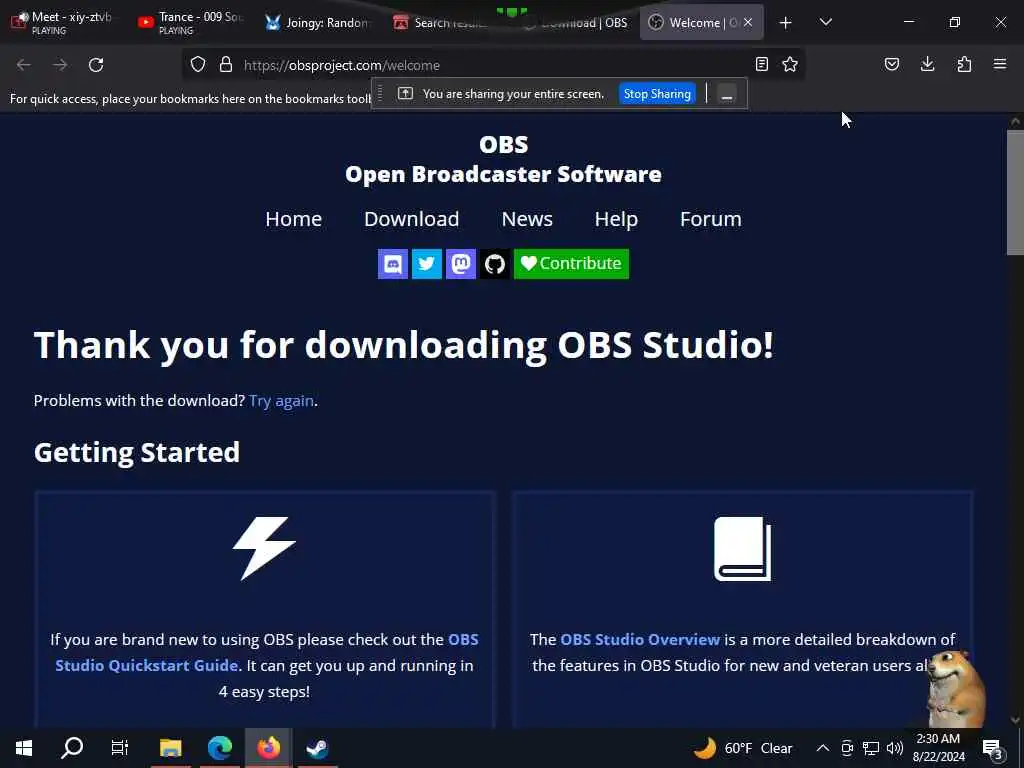Open the News nav link
The width and height of the screenshot is (1024, 768).
pyautogui.click(x=527, y=219)
